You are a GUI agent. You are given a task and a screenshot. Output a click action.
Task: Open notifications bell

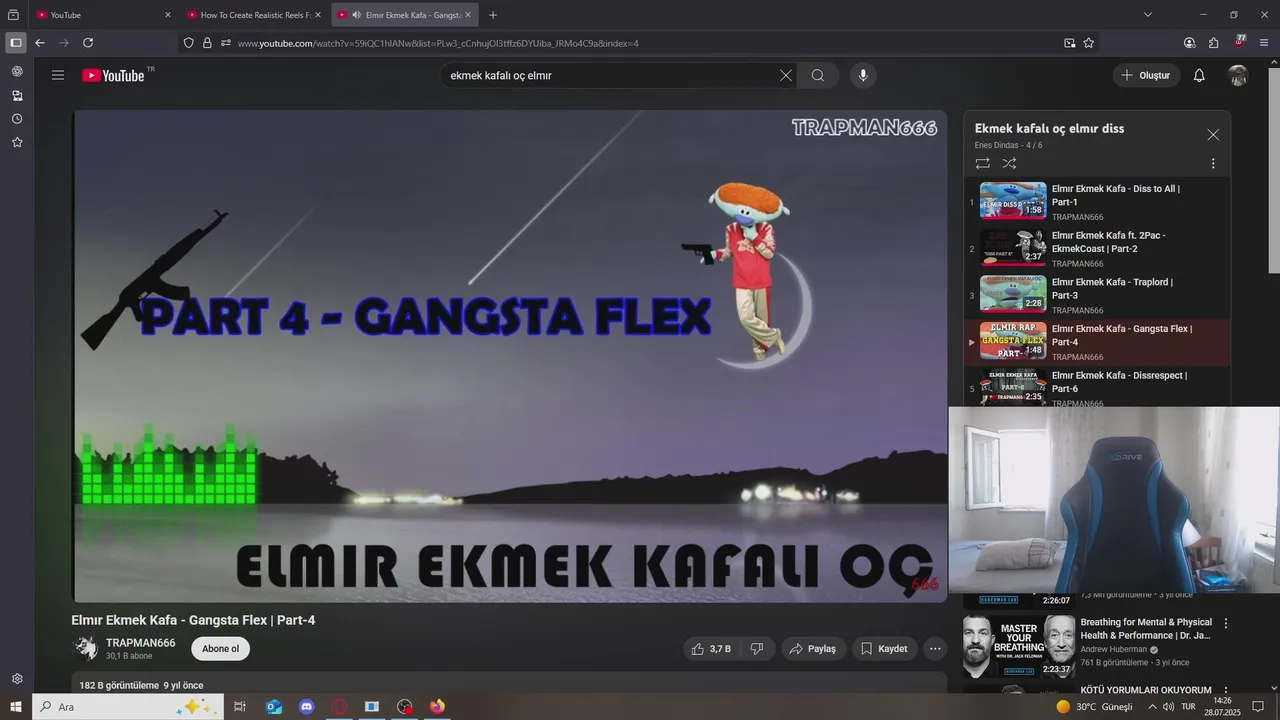(1199, 75)
